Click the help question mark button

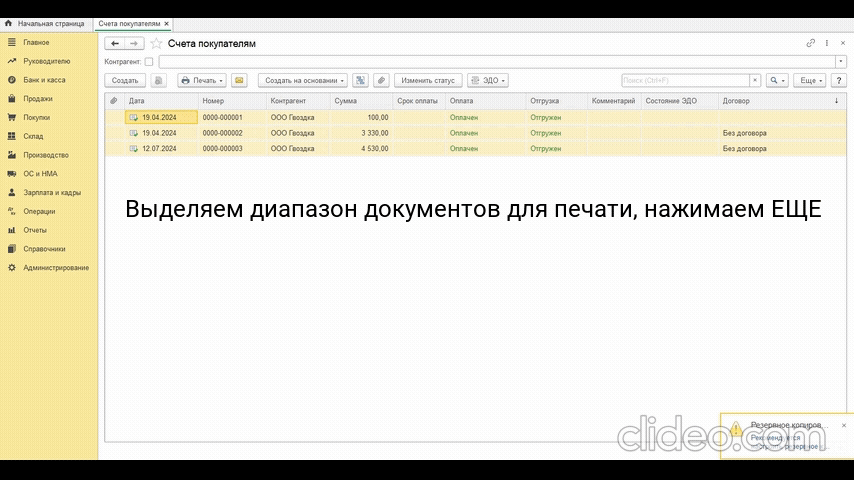(839, 80)
